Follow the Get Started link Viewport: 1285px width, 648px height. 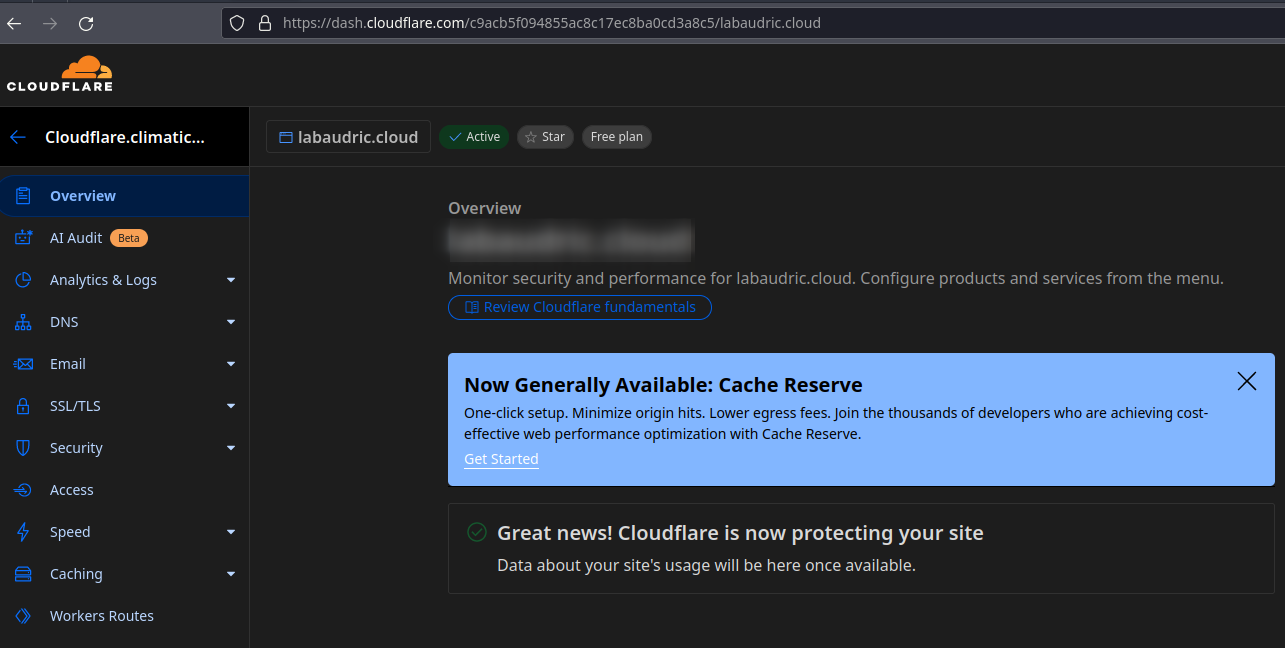click(x=501, y=459)
